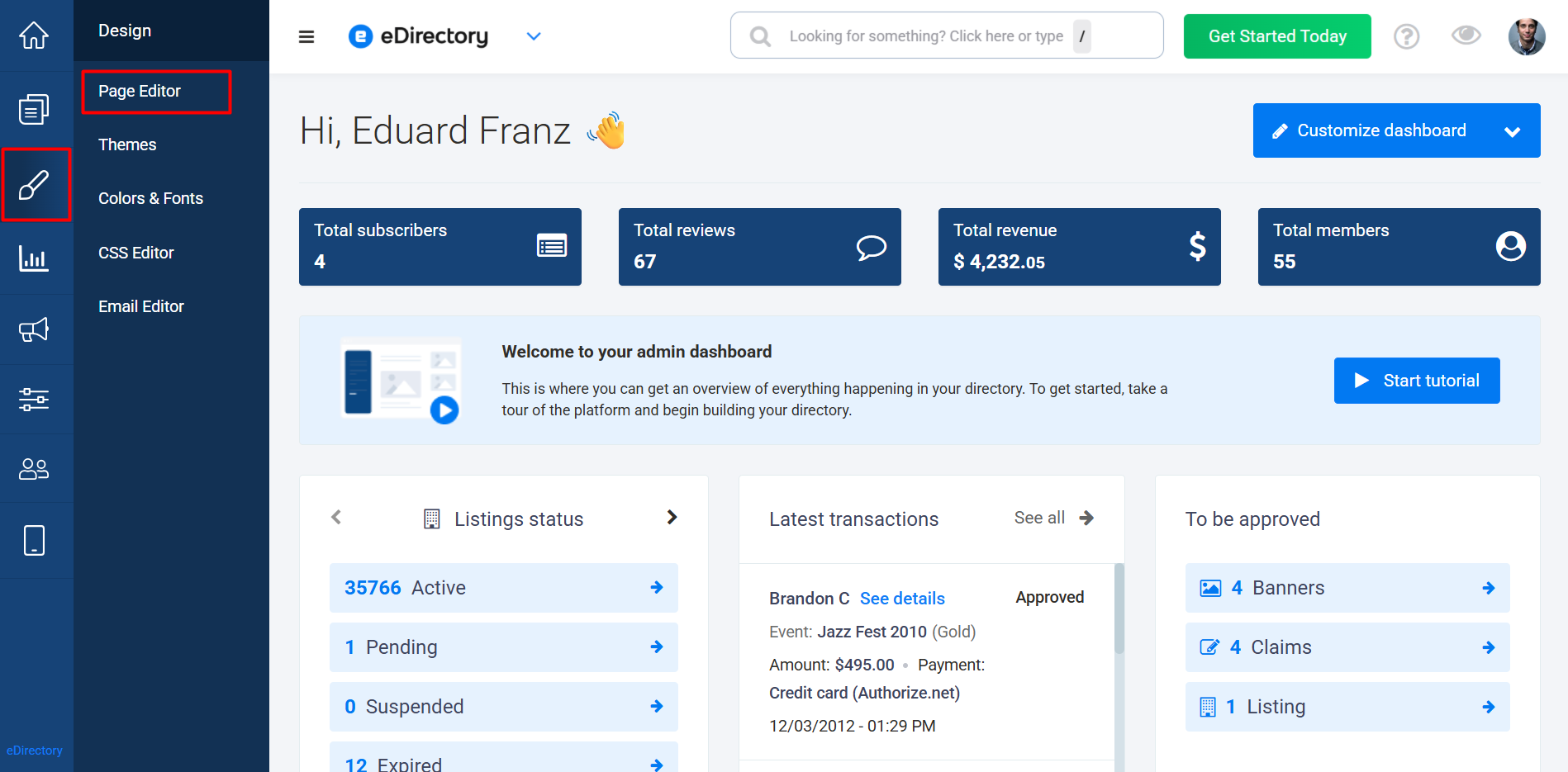
Task: Click Start tutorial button
Action: [1417, 381]
